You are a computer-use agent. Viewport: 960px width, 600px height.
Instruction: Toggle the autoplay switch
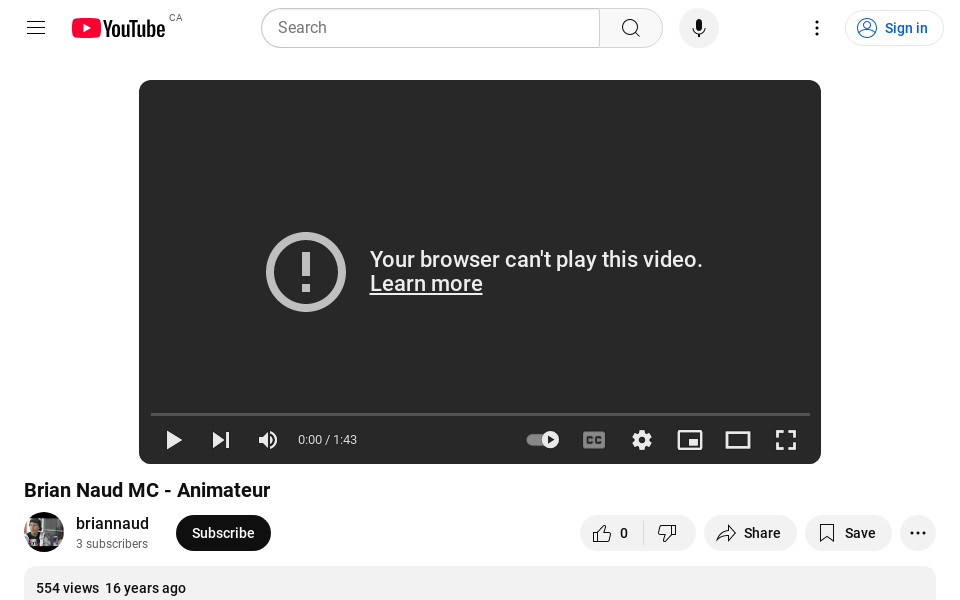pos(543,440)
